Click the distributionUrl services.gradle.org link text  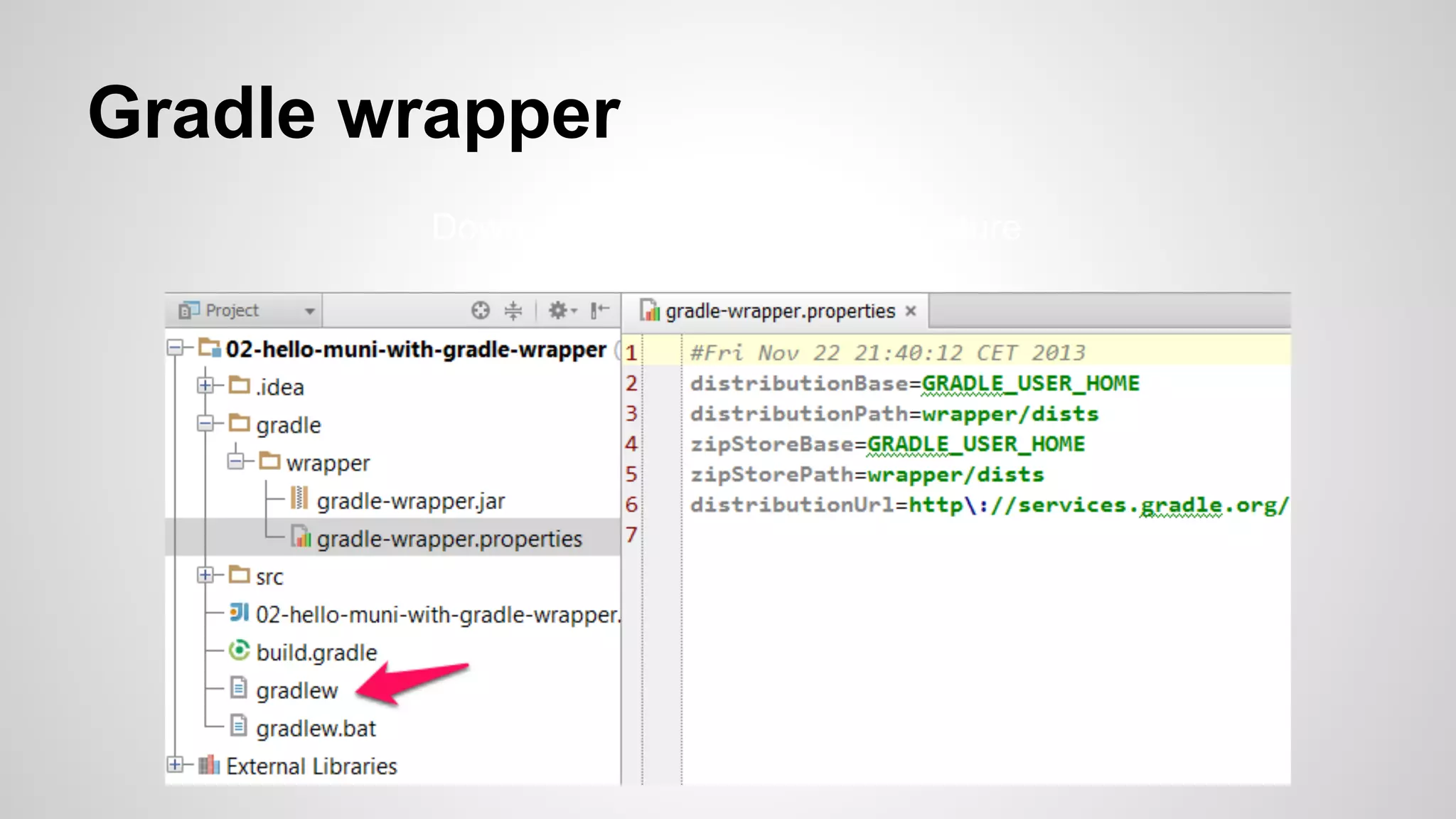tap(1098, 505)
